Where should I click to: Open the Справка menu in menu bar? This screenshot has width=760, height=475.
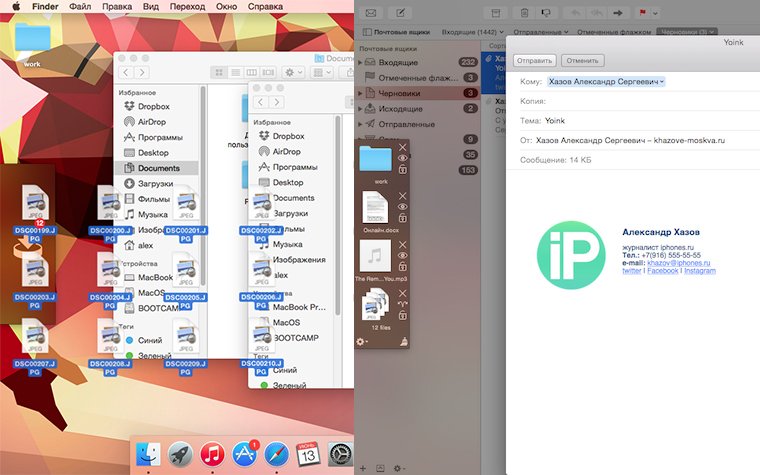click(265, 6)
